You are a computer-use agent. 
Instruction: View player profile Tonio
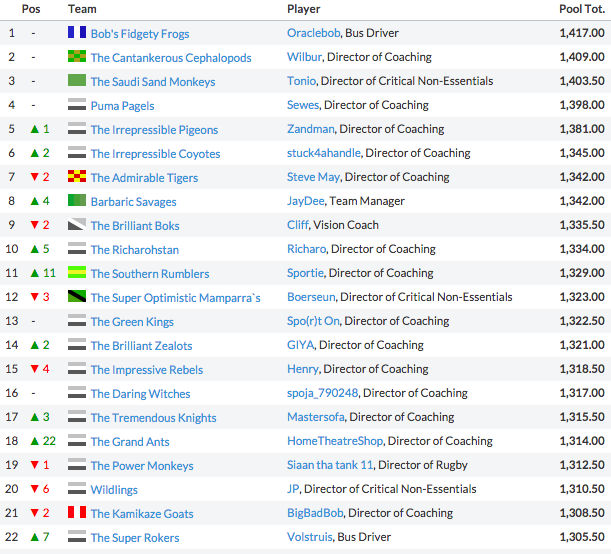tap(302, 81)
